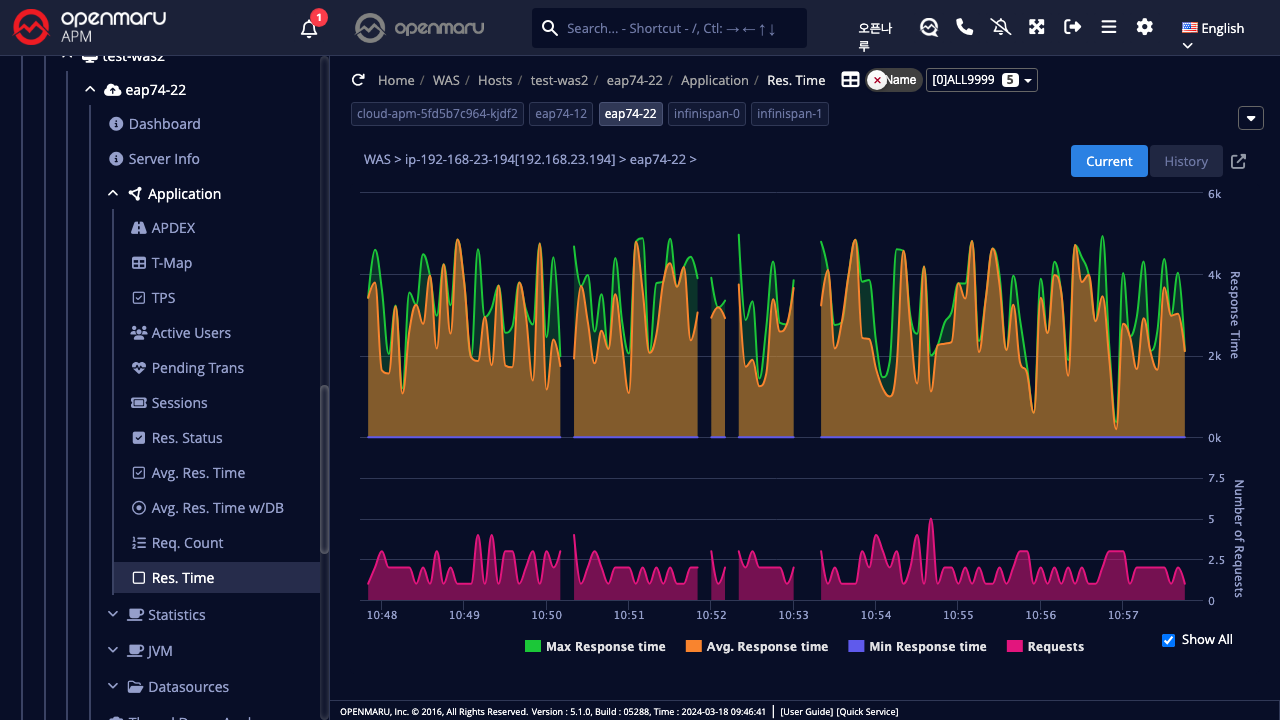Expand the Statistics tree section

tap(176, 615)
